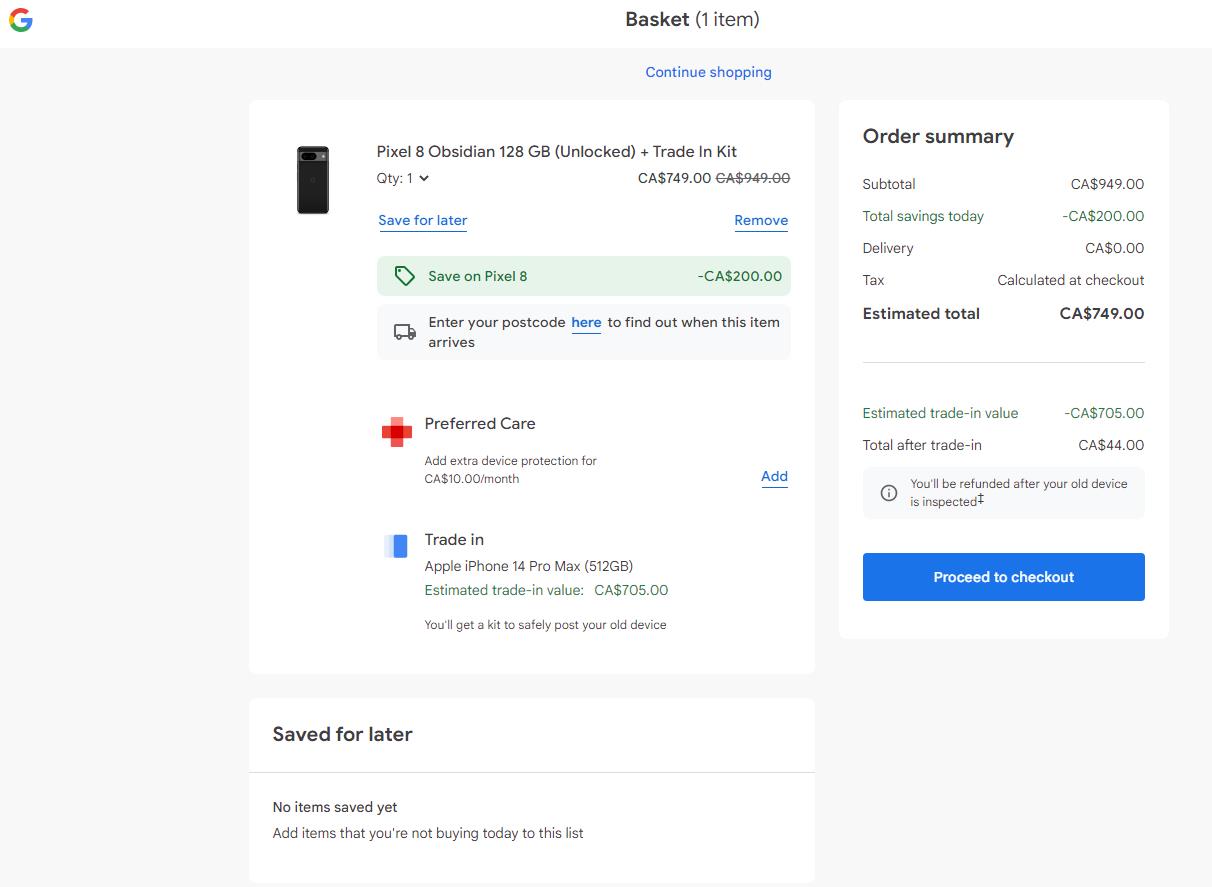Image resolution: width=1212 pixels, height=887 pixels.
Task: Click the Trade in section heading
Action: (x=454, y=540)
